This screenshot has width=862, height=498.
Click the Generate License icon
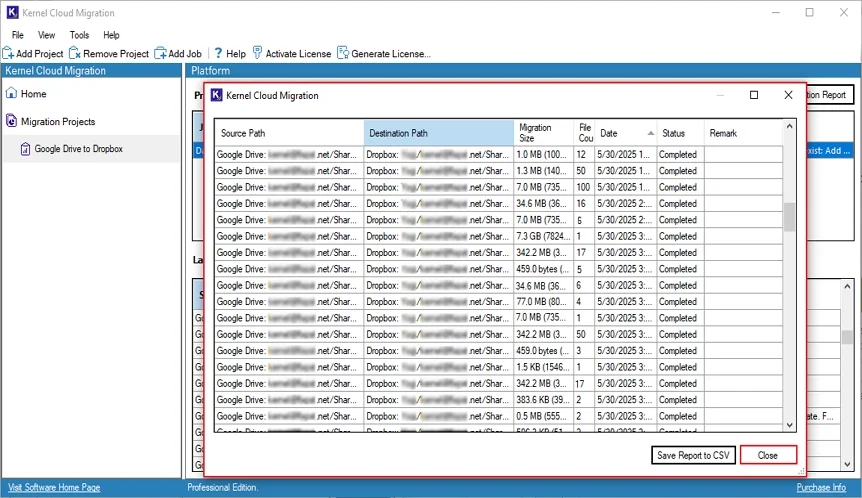coord(343,53)
